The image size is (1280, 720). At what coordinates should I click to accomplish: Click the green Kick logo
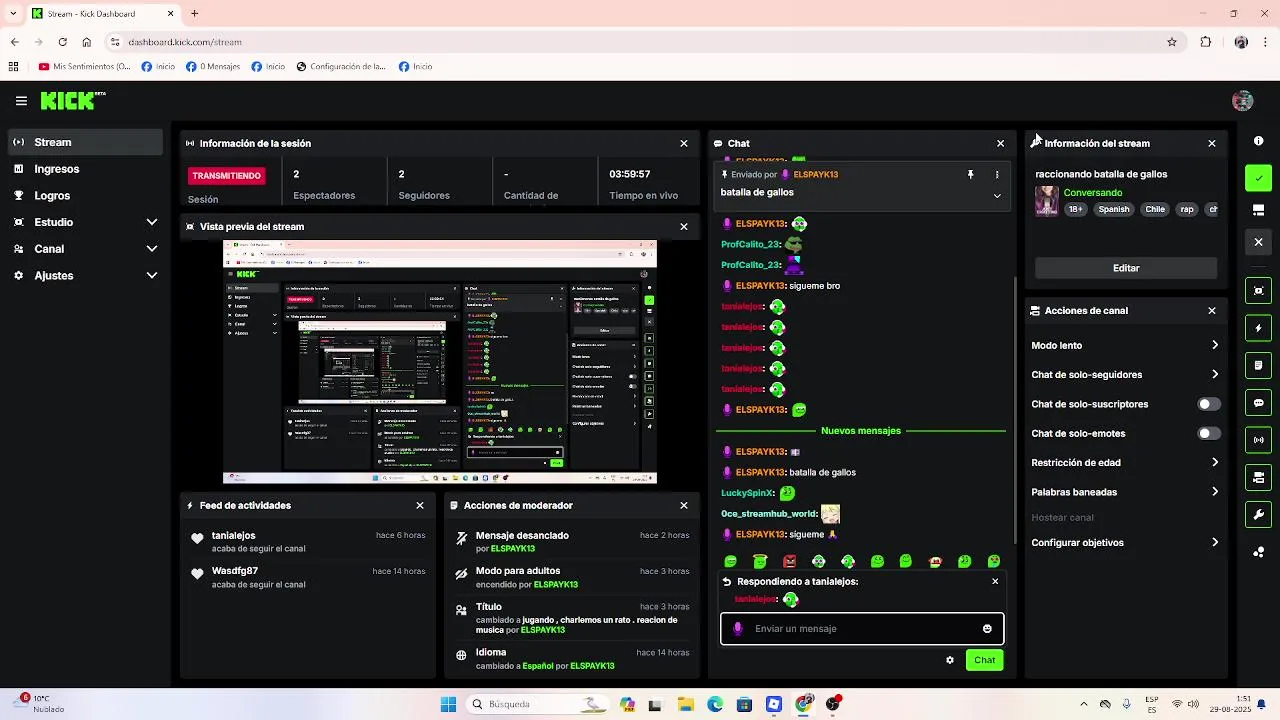pos(68,101)
